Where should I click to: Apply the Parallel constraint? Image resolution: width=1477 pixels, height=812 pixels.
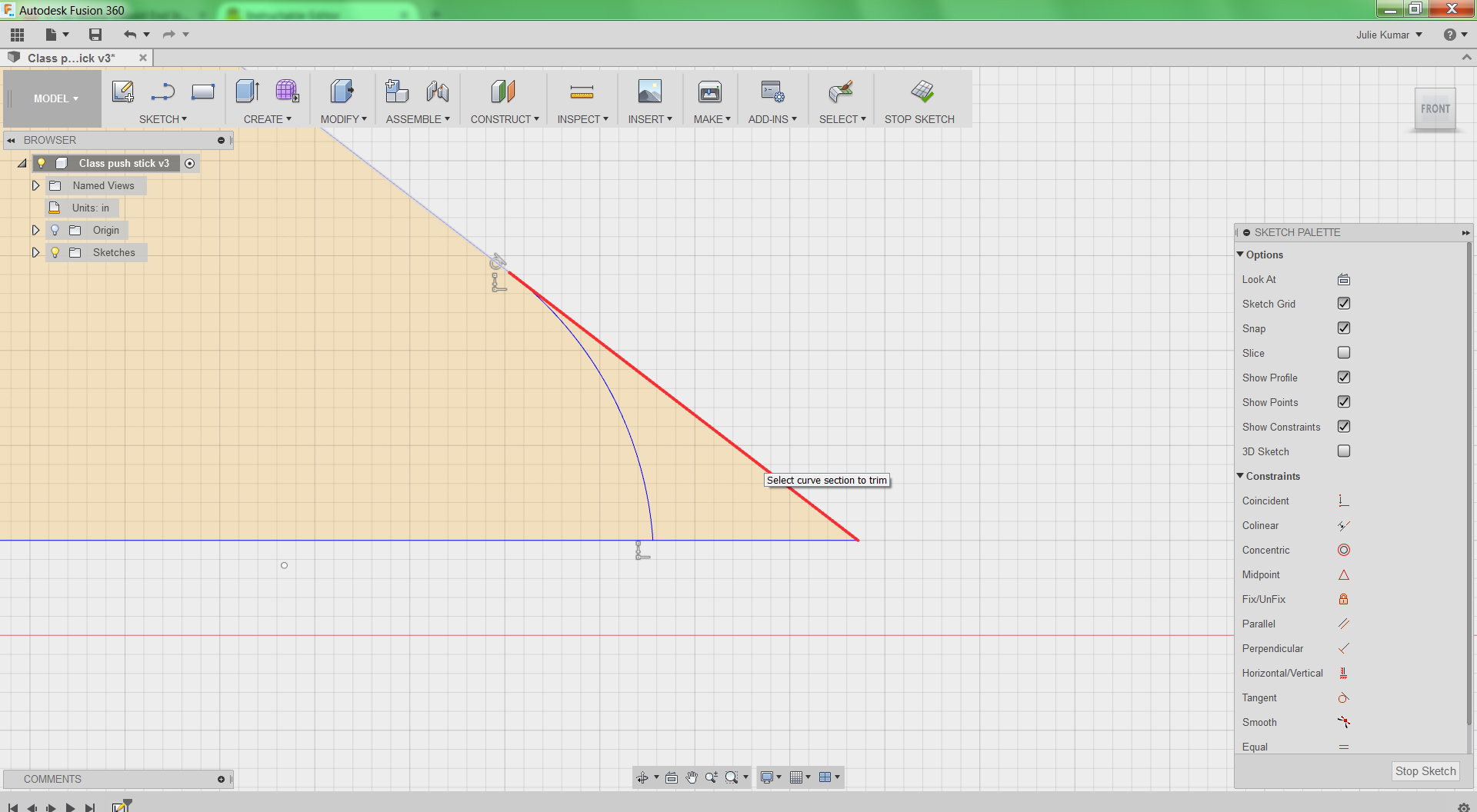coord(1344,624)
